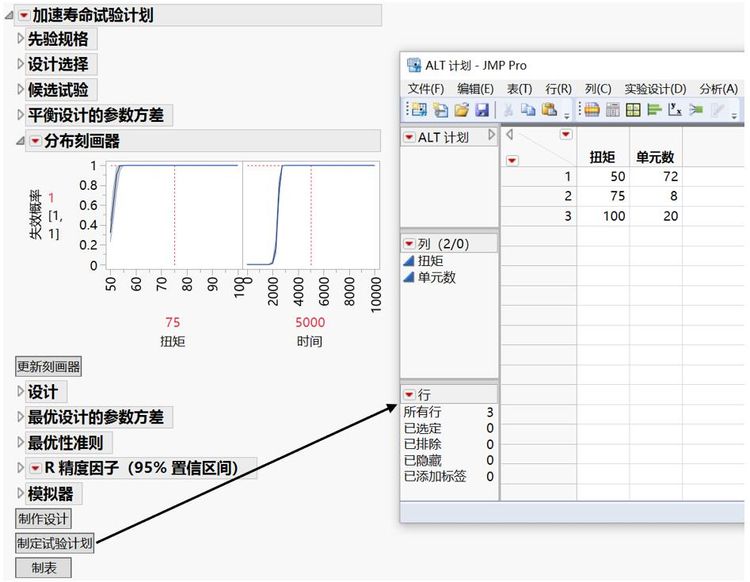Open the red triangle menu for 分布刻画器

[35, 141]
